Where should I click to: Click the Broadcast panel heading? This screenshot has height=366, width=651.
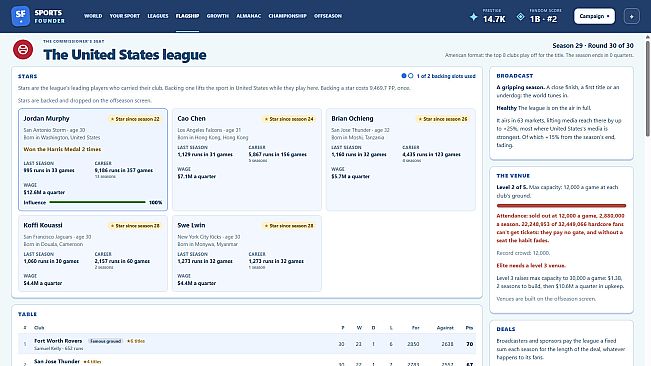515,76
